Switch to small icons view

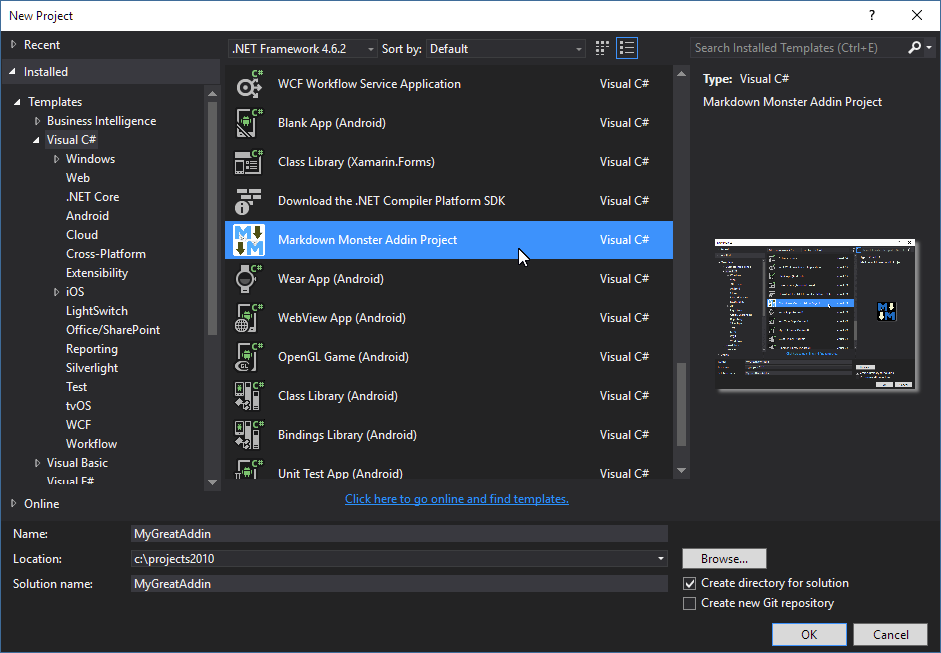[x=602, y=48]
